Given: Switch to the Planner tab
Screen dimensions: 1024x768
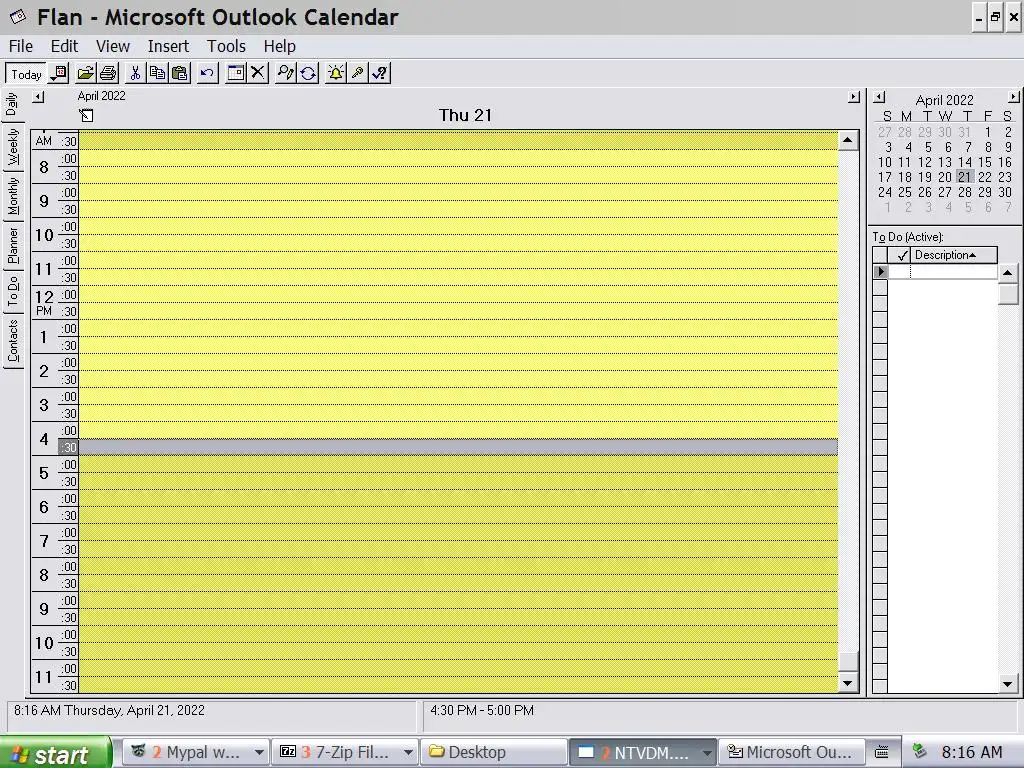Looking at the screenshot, I should tap(12, 246).
